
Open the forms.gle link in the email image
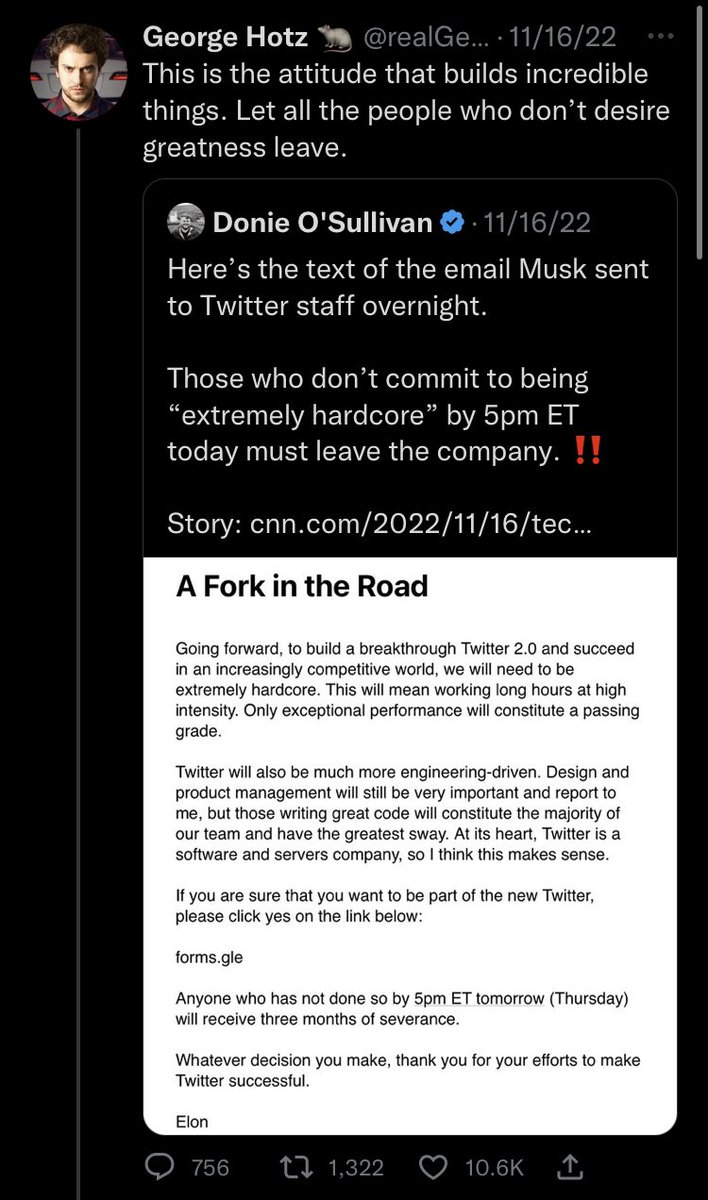coord(209,958)
